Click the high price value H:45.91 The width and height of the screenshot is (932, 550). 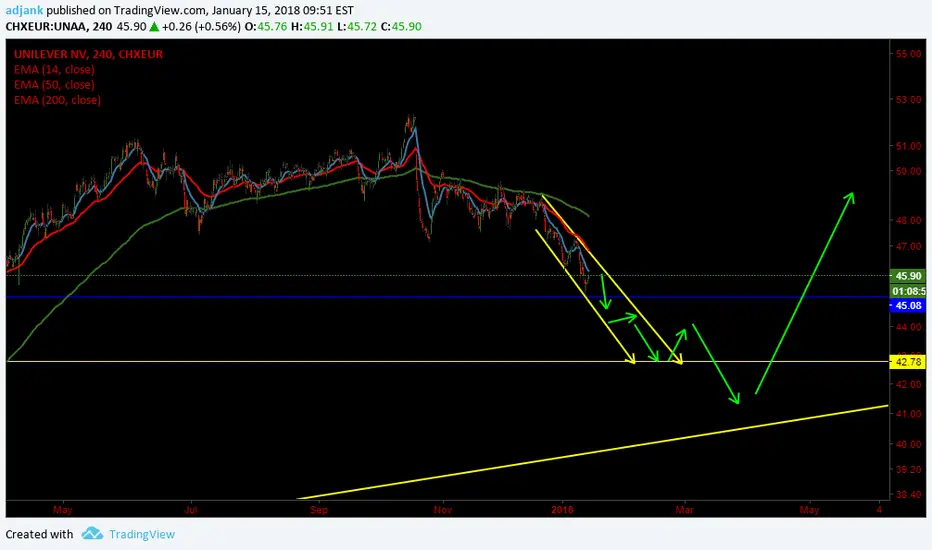pyautogui.click(x=312, y=27)
